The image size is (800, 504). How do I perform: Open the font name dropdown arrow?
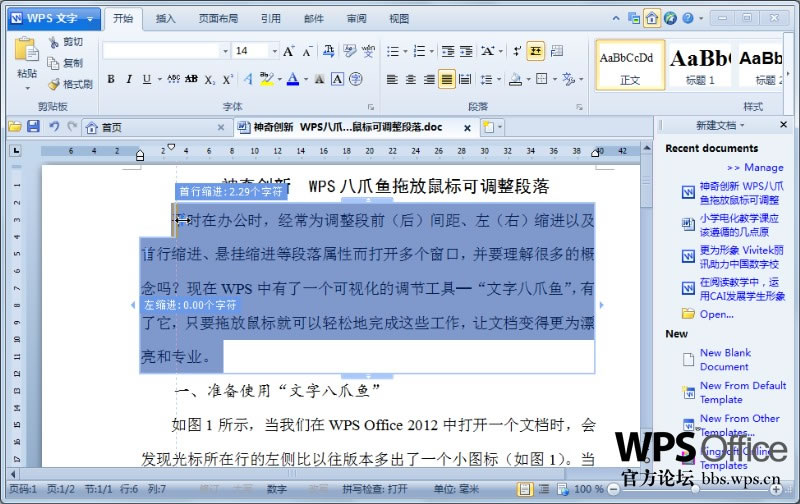(225, 51)
